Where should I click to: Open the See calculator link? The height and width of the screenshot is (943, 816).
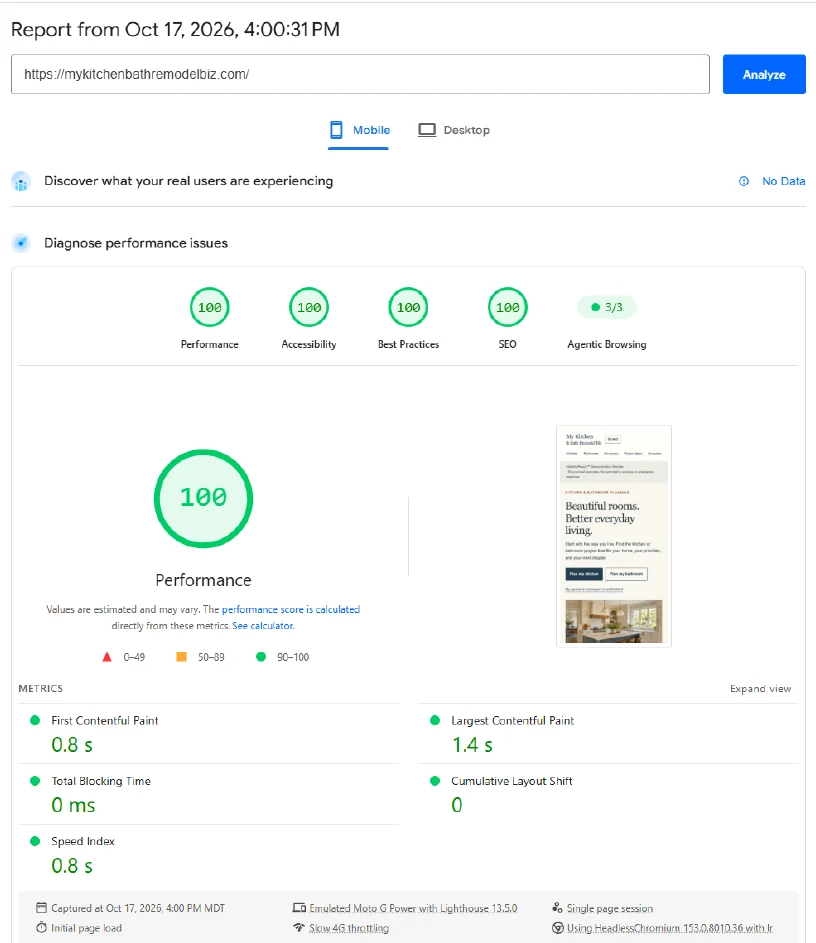coord(263,625)
